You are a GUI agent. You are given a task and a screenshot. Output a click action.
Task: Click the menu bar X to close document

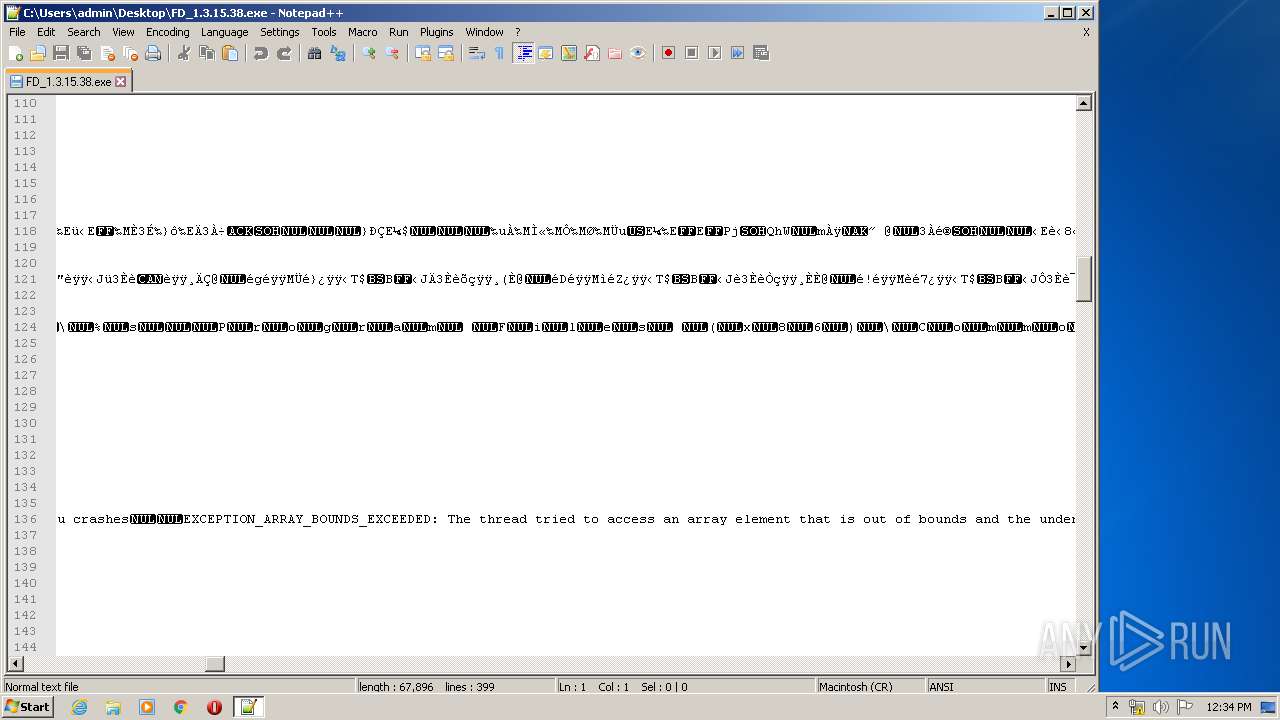click(1086, 32)
